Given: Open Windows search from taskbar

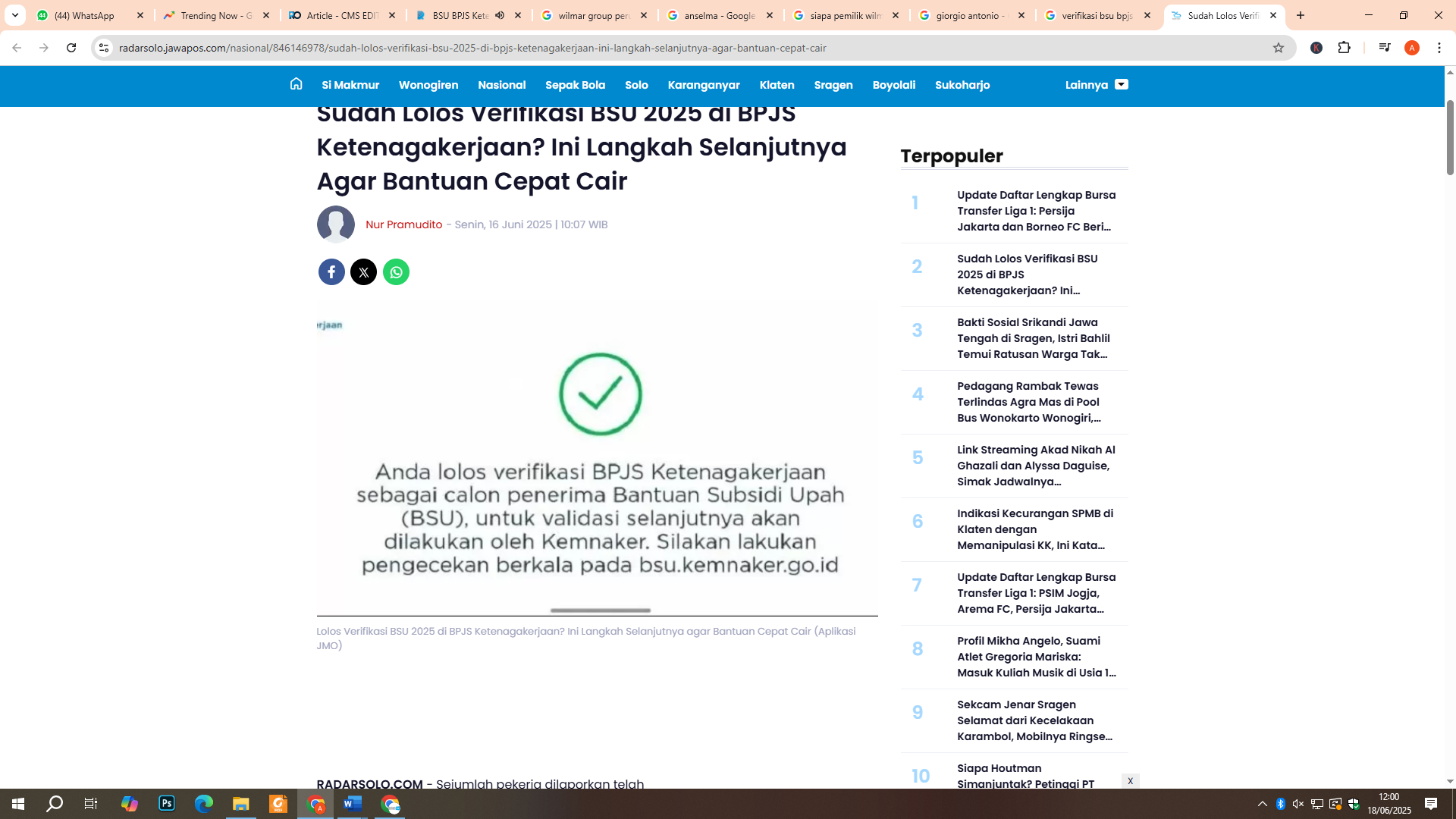Looking at the screenshot, I should click(x=55, y=804).
